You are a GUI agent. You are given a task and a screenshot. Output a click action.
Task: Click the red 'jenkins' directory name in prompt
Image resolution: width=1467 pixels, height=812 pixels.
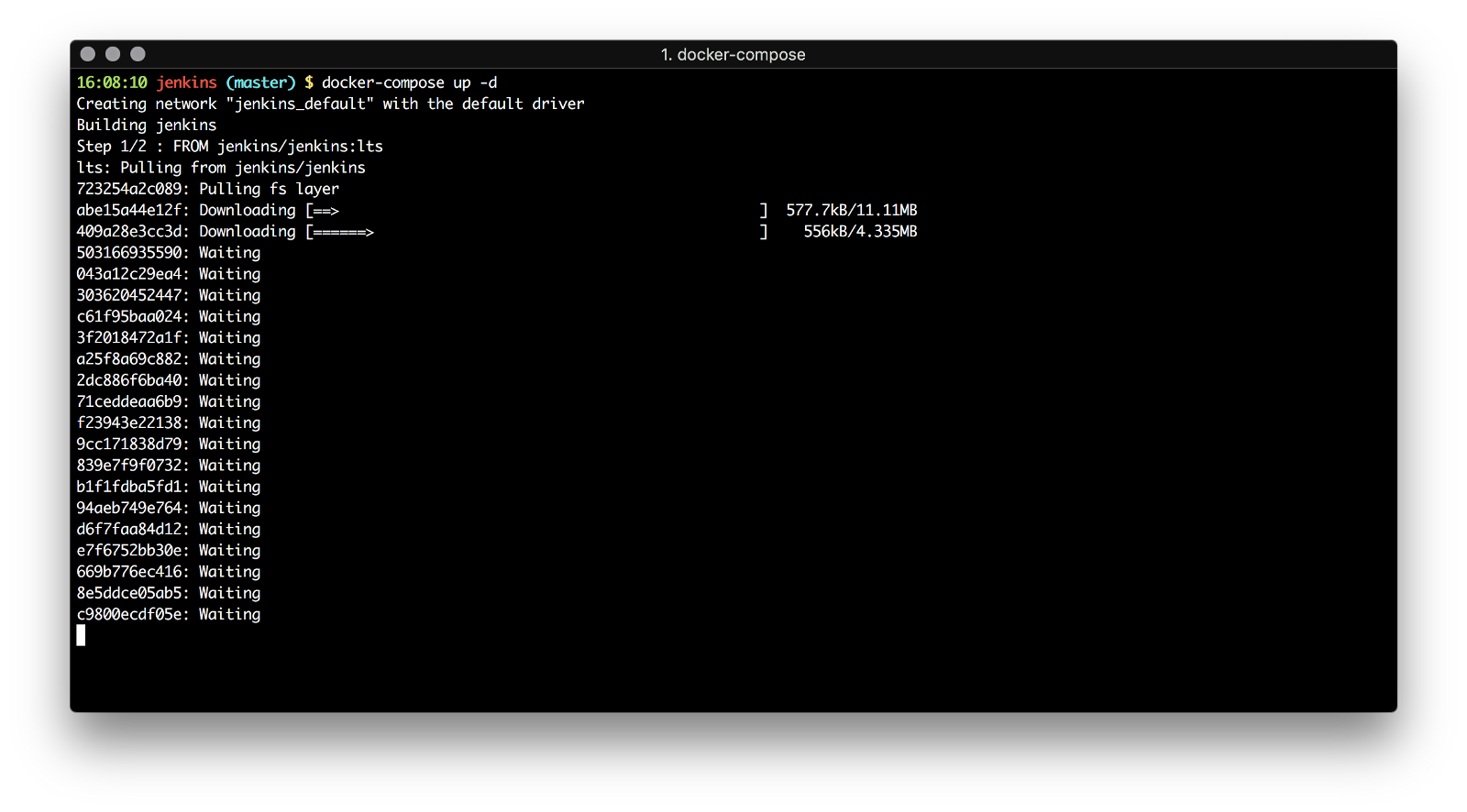point(186,82)
